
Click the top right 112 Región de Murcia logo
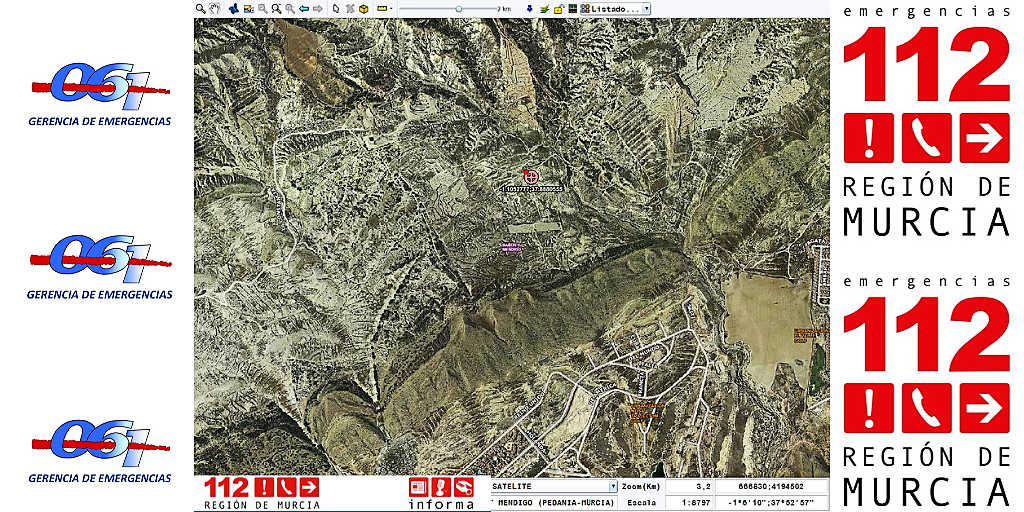pyautogui.click(x=927, y=121)
